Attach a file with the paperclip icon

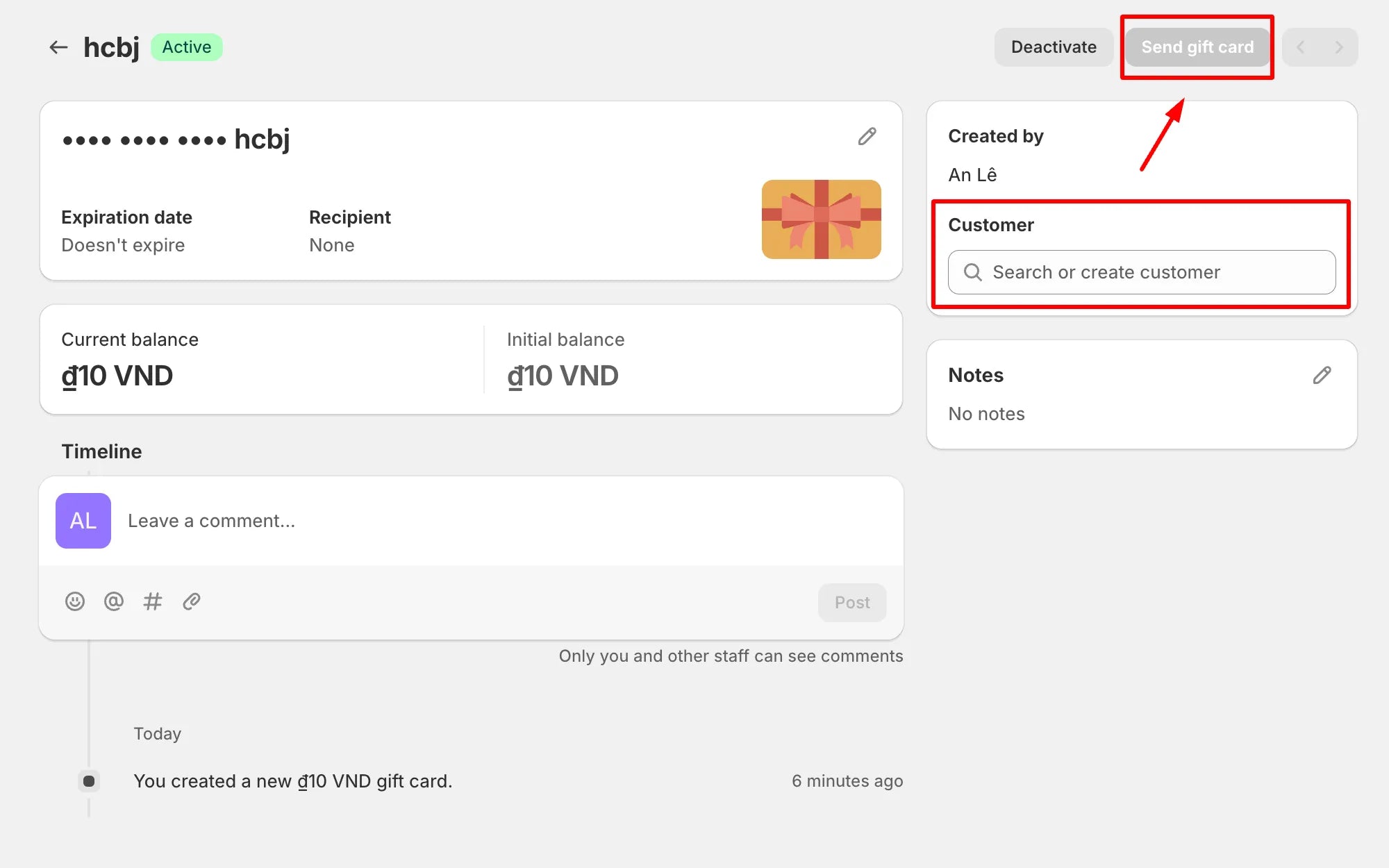click(x=192, y=601)
